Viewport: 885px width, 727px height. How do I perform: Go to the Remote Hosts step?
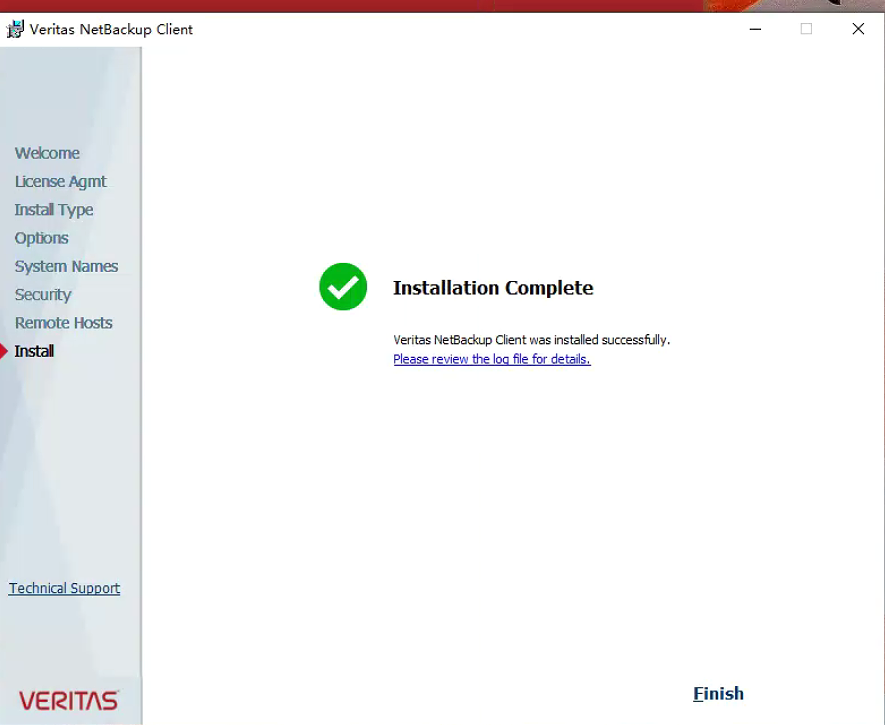(x=63, y=323)
